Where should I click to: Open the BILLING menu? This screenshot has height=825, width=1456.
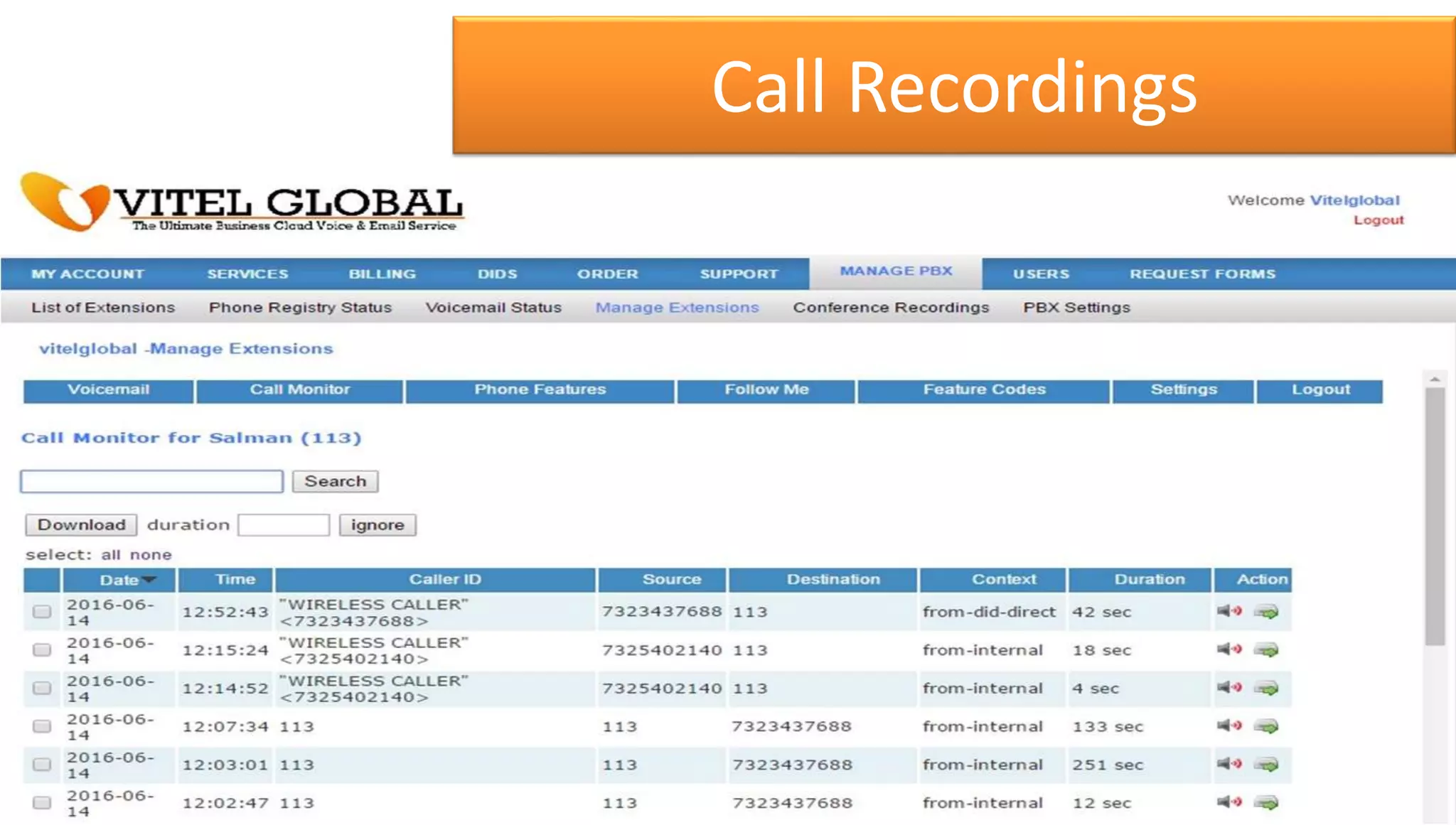pos(382,274)
